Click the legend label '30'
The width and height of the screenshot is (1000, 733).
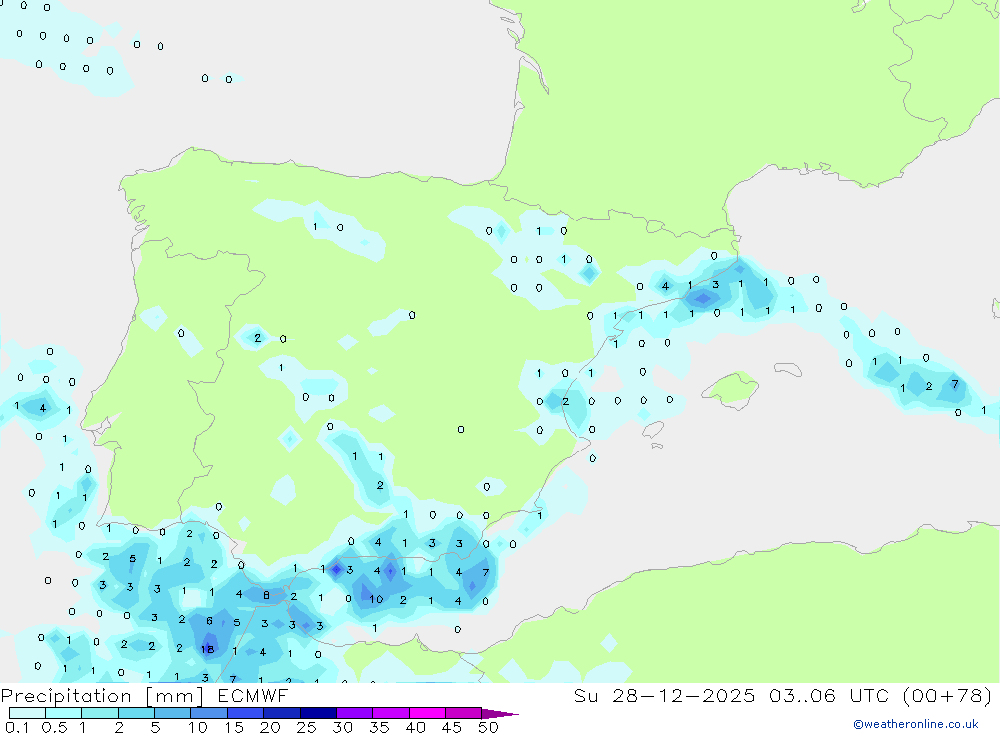(342, 727)
